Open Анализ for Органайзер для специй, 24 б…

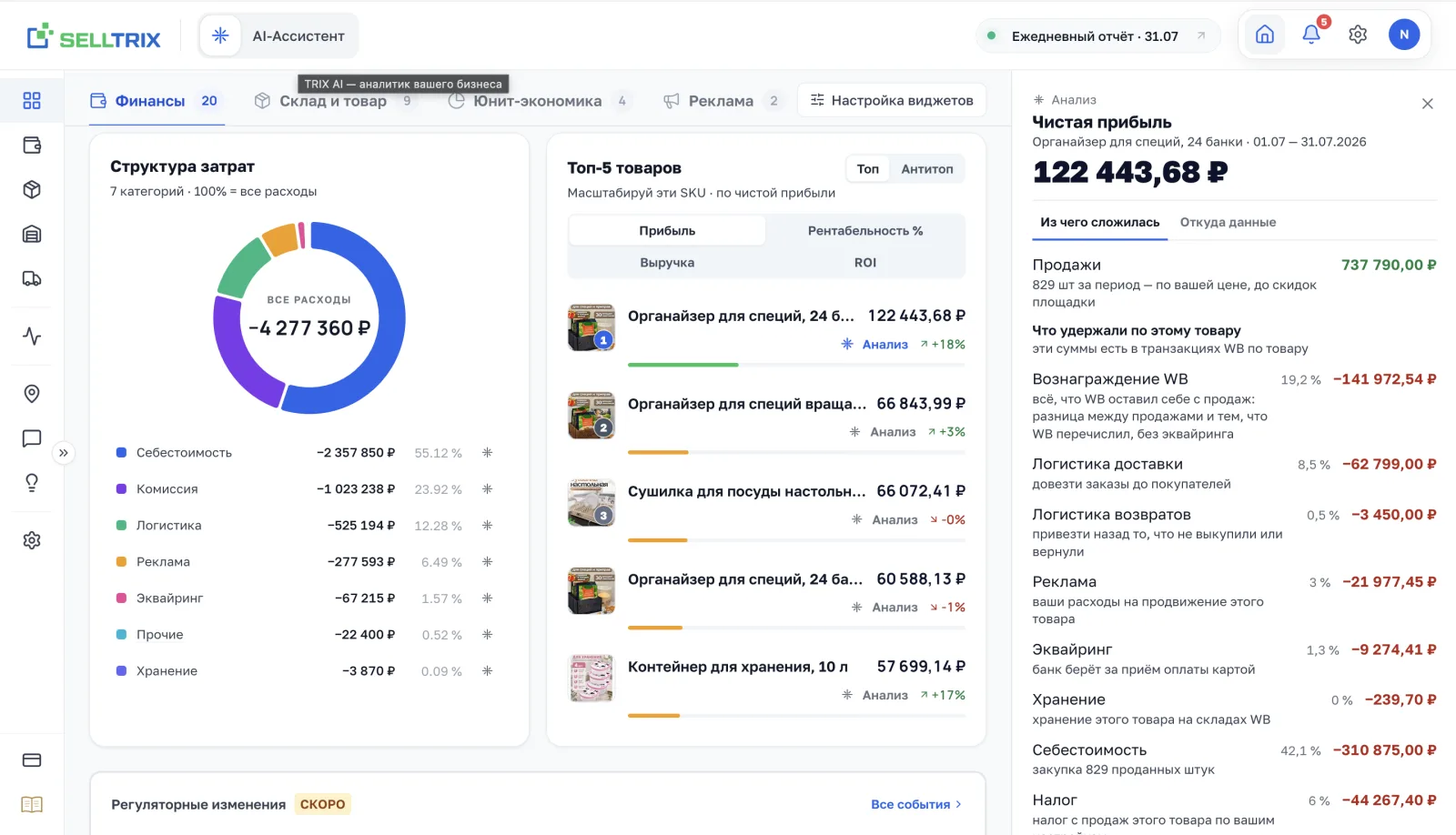875,345
